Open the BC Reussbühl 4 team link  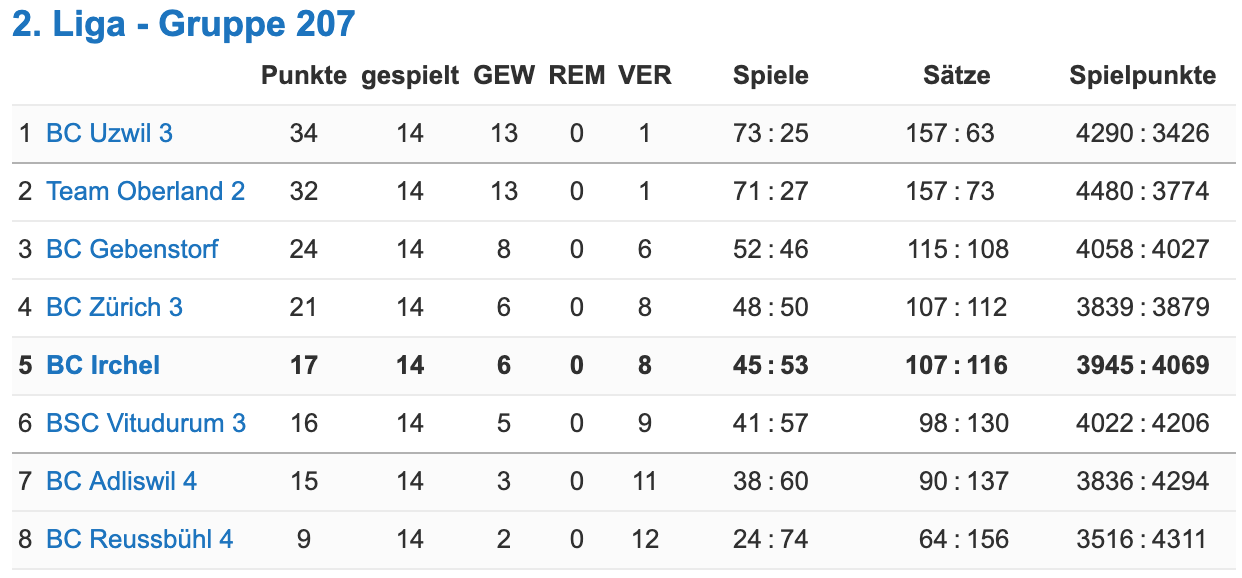pyautogui.click(x=139, y=539)
